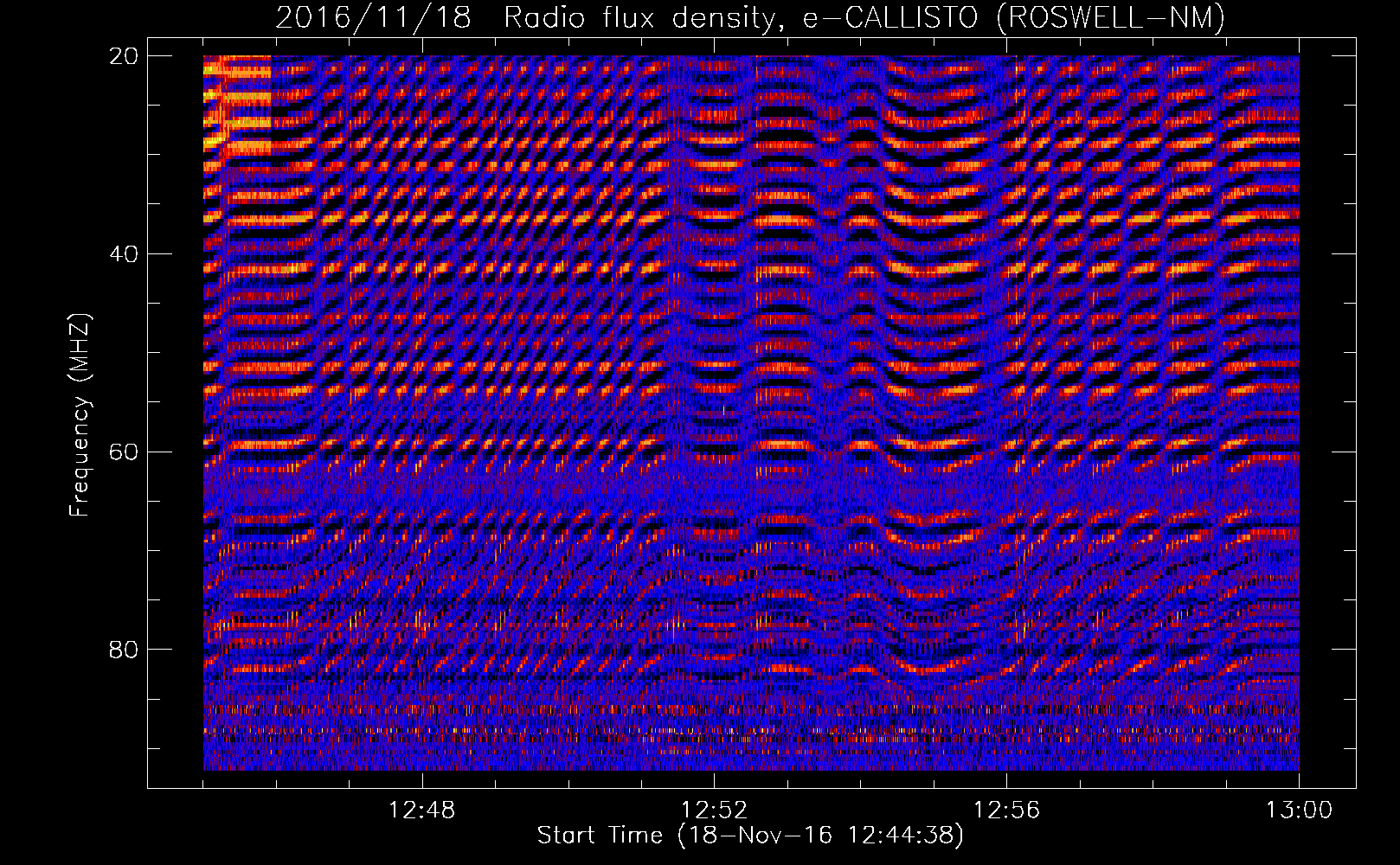
Task: Click the plot title mentioning e-CALLISTO ROSWELL-NM
Action: 751,17
